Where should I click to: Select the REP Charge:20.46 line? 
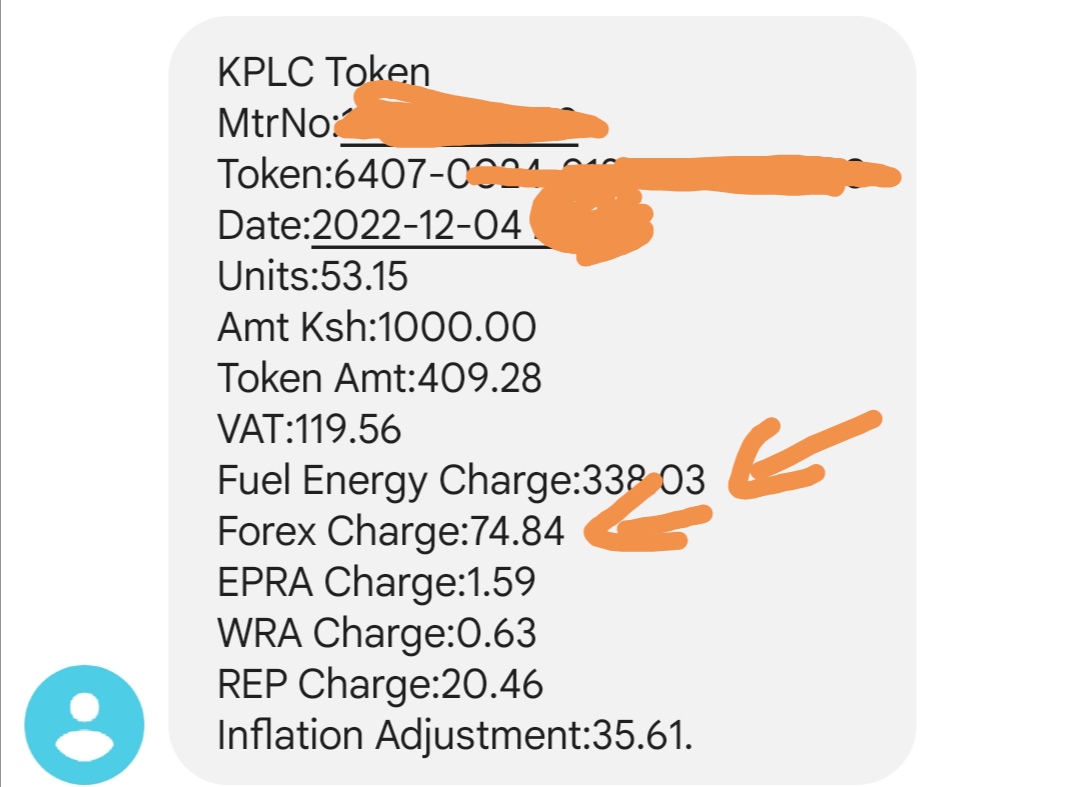click(380, 684)
